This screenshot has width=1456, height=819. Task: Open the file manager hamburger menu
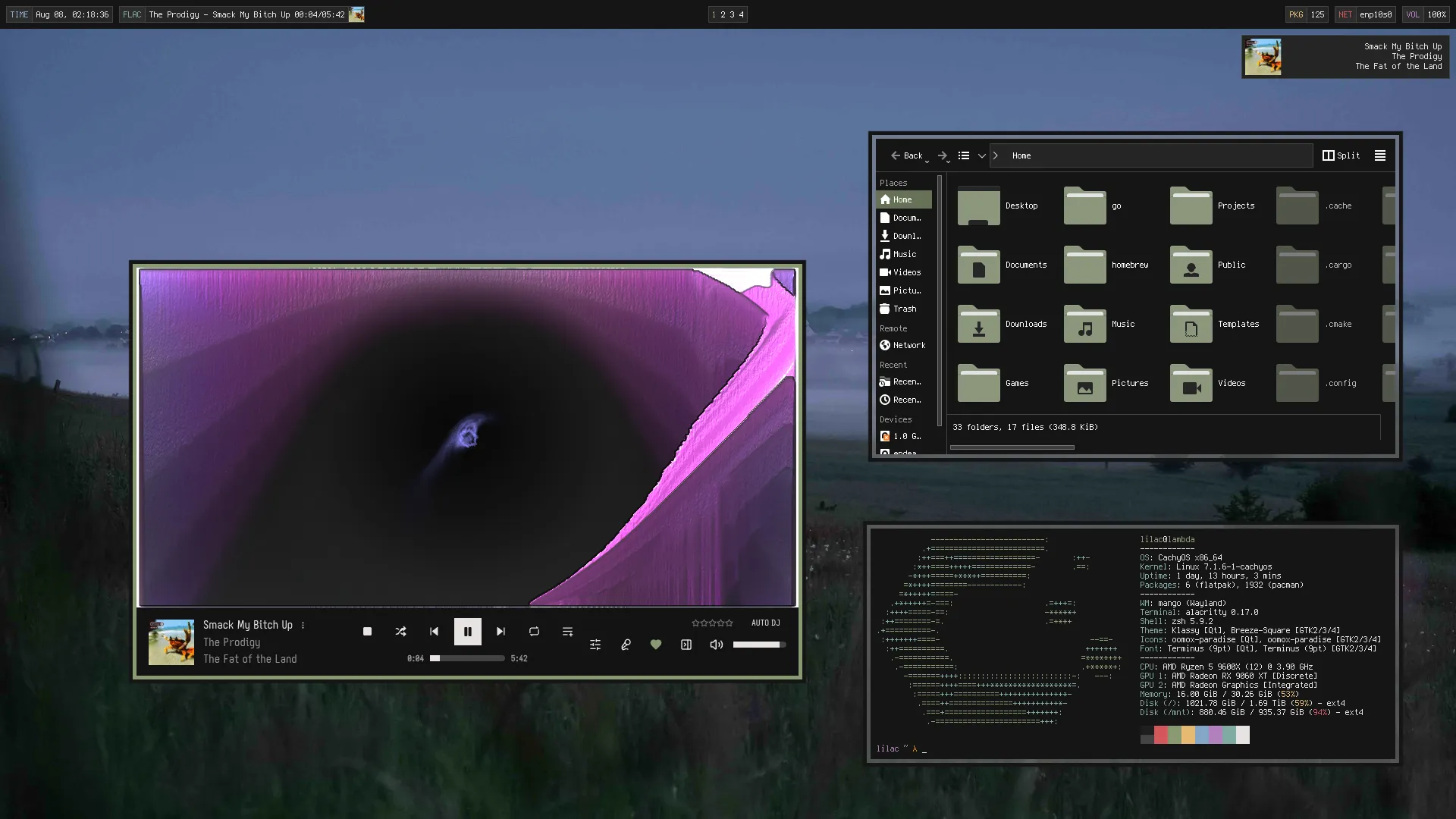click(1380, 155)
